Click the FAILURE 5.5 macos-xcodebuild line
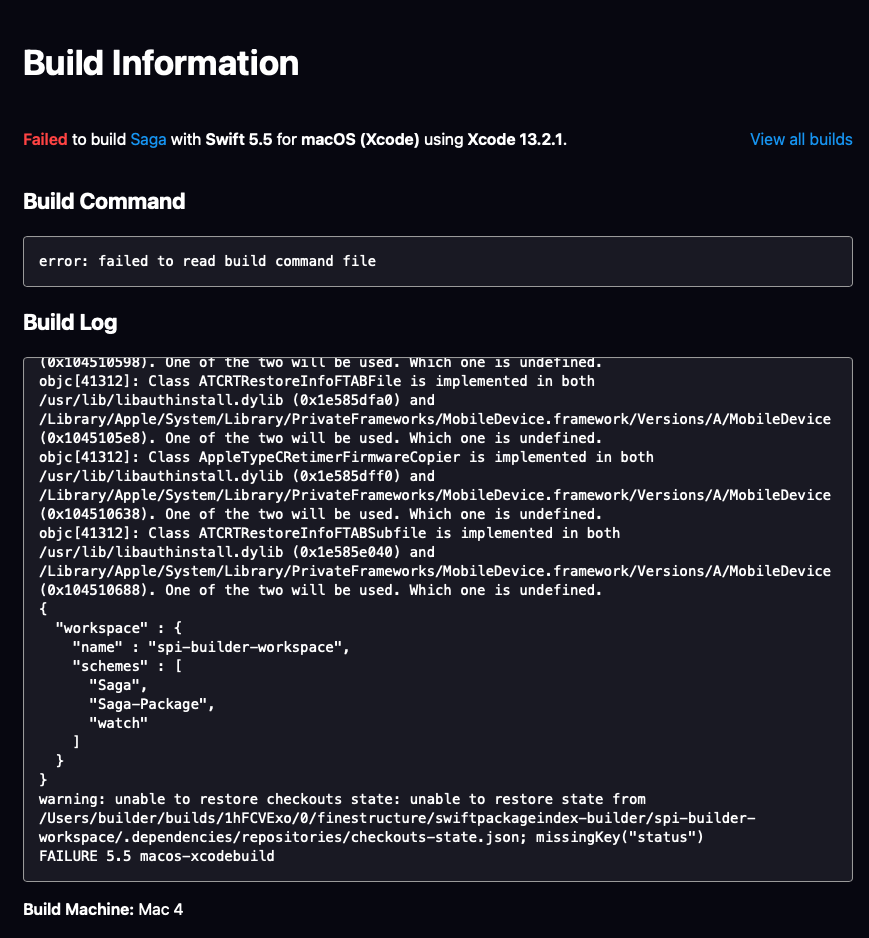869x938 pixels. 157,856
